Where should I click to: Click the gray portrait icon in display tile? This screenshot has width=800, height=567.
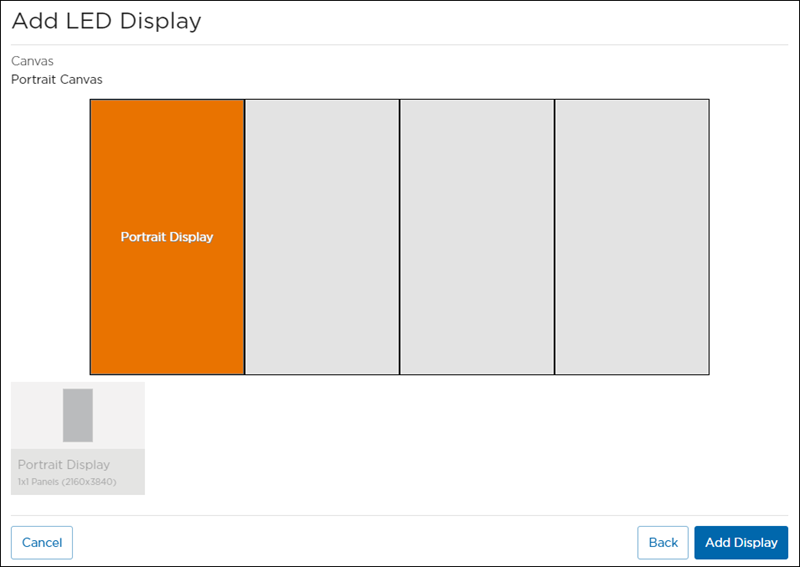[77, 415]
